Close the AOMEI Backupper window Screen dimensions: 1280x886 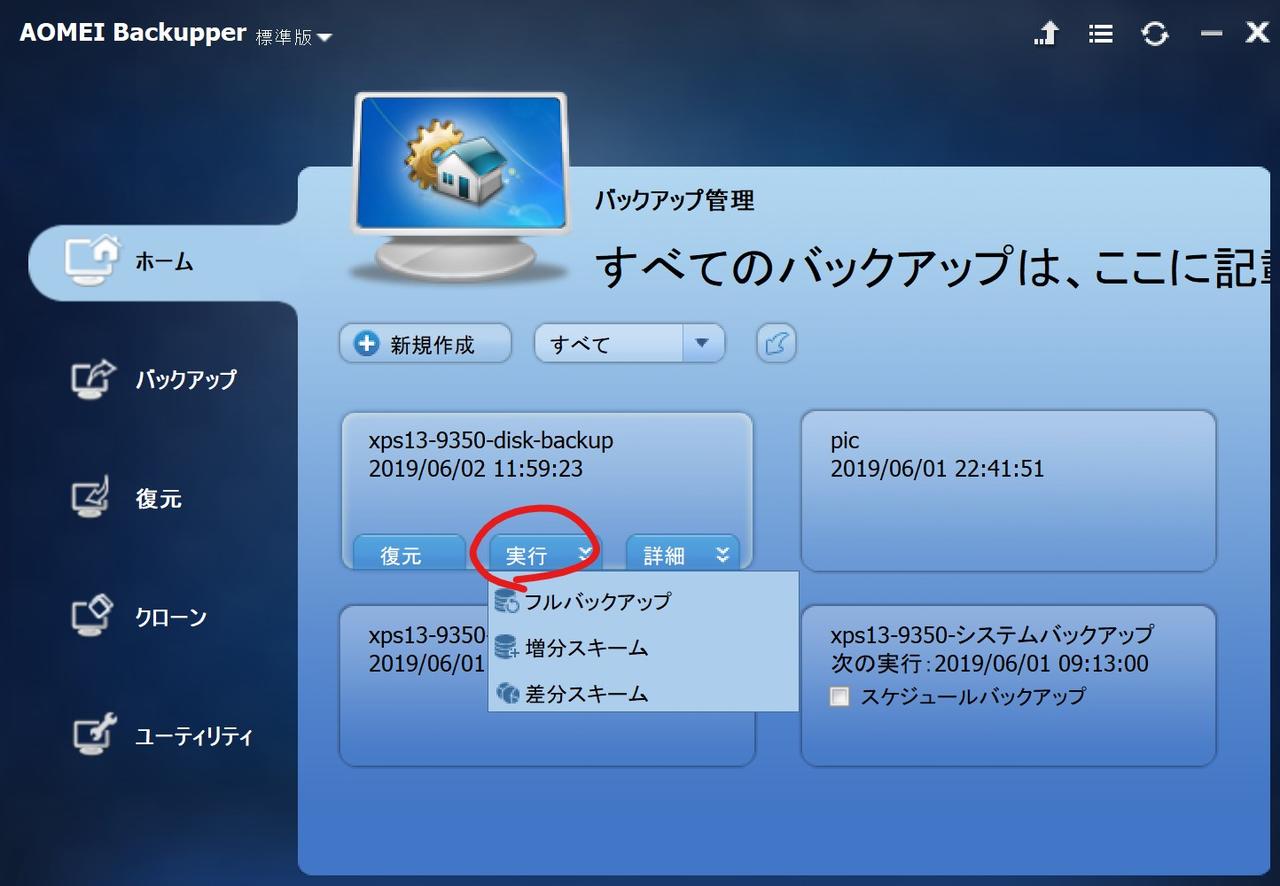pos(1257,33)
